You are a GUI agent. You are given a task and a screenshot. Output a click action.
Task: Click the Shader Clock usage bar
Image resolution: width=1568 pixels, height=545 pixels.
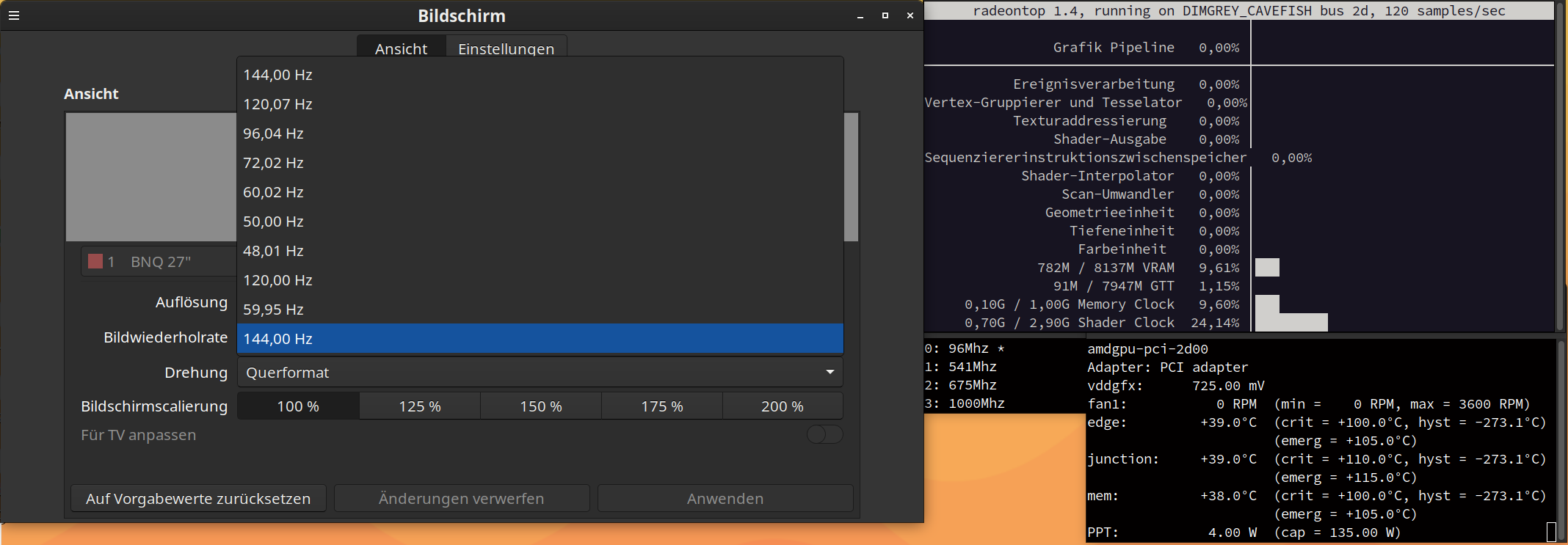point(1291,323)
